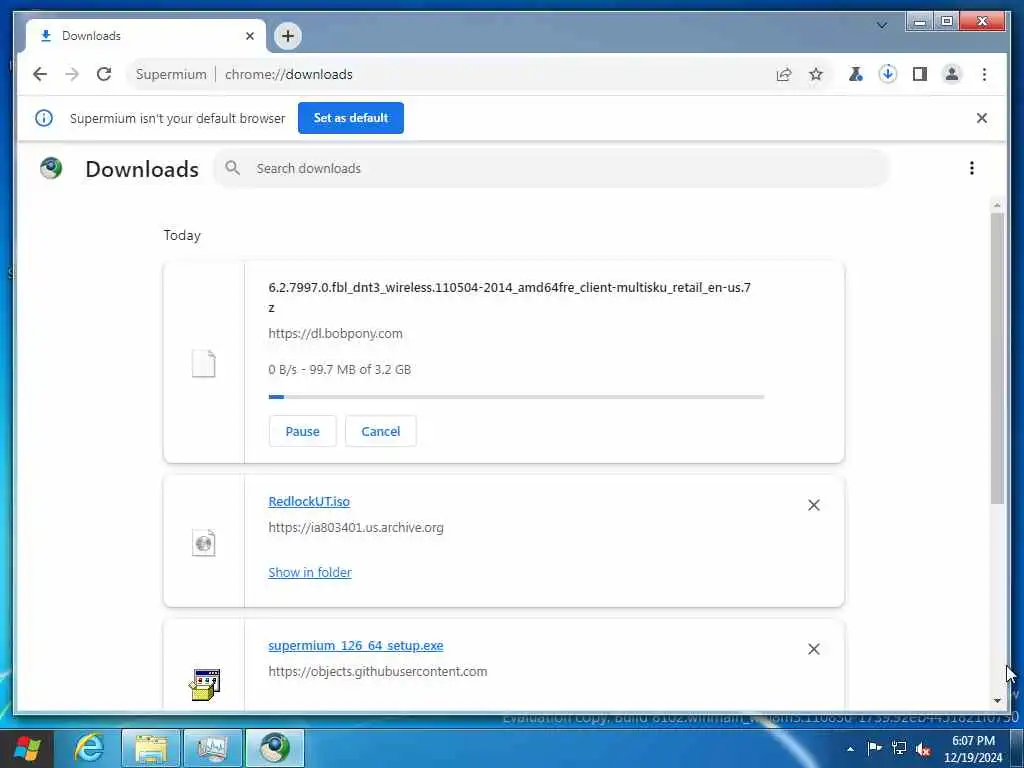1024x768 pixels.
Task: Toggle the side panel icon
Action: tap(920, 74)
